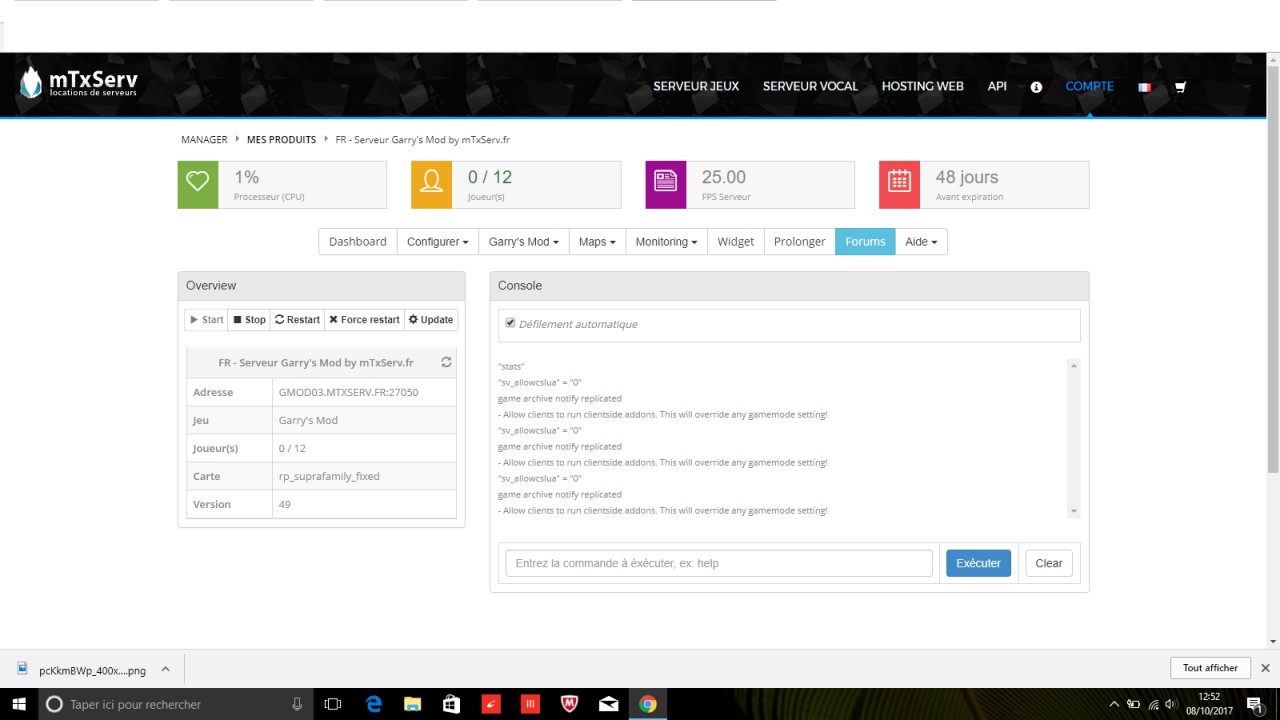Select the French flag language icon
1280x720 pixels.
(1144, 87)
